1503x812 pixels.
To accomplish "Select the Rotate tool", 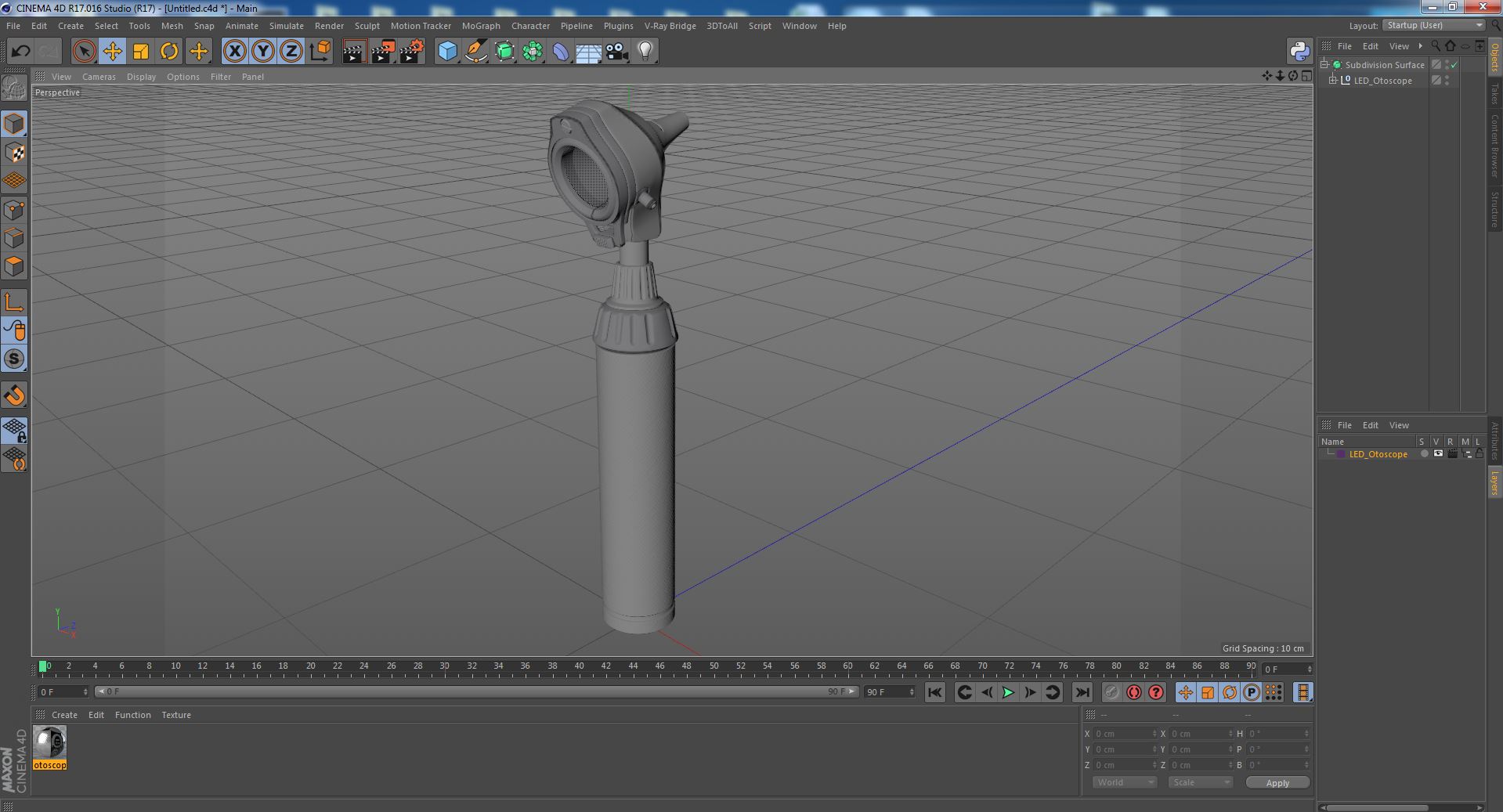I will pyautogui.click(x=169, y=52).
